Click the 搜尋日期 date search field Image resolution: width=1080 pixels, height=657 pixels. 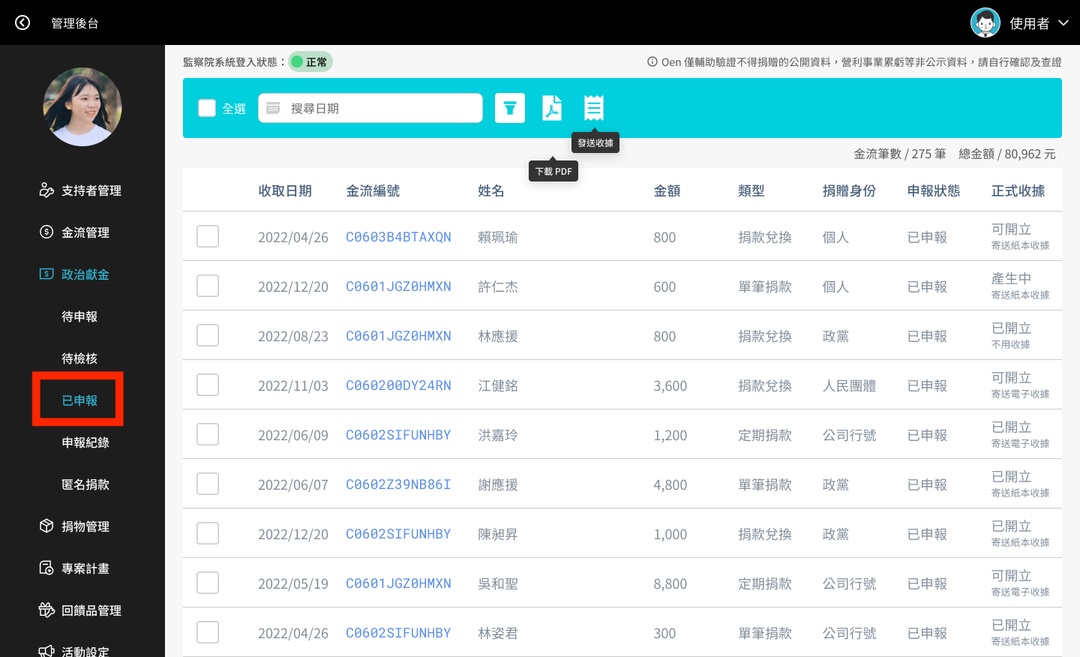(x=370, y=107)
